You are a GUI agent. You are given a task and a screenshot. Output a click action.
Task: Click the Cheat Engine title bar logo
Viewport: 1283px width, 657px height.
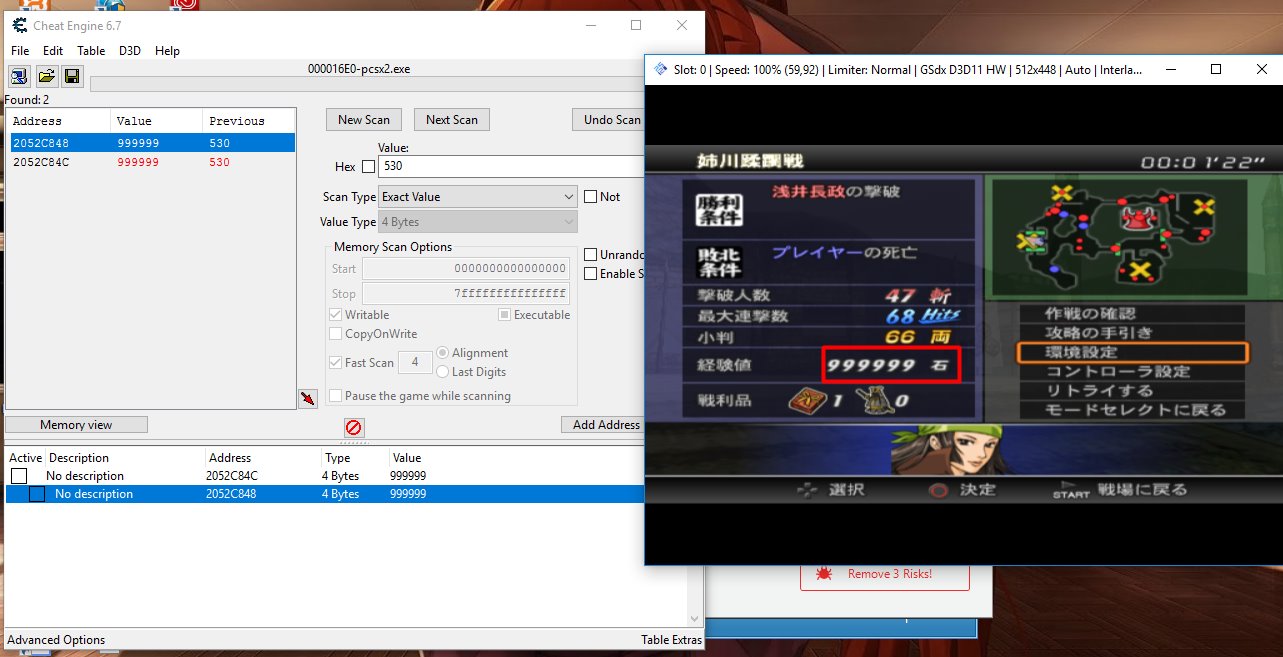click(19, 25)
